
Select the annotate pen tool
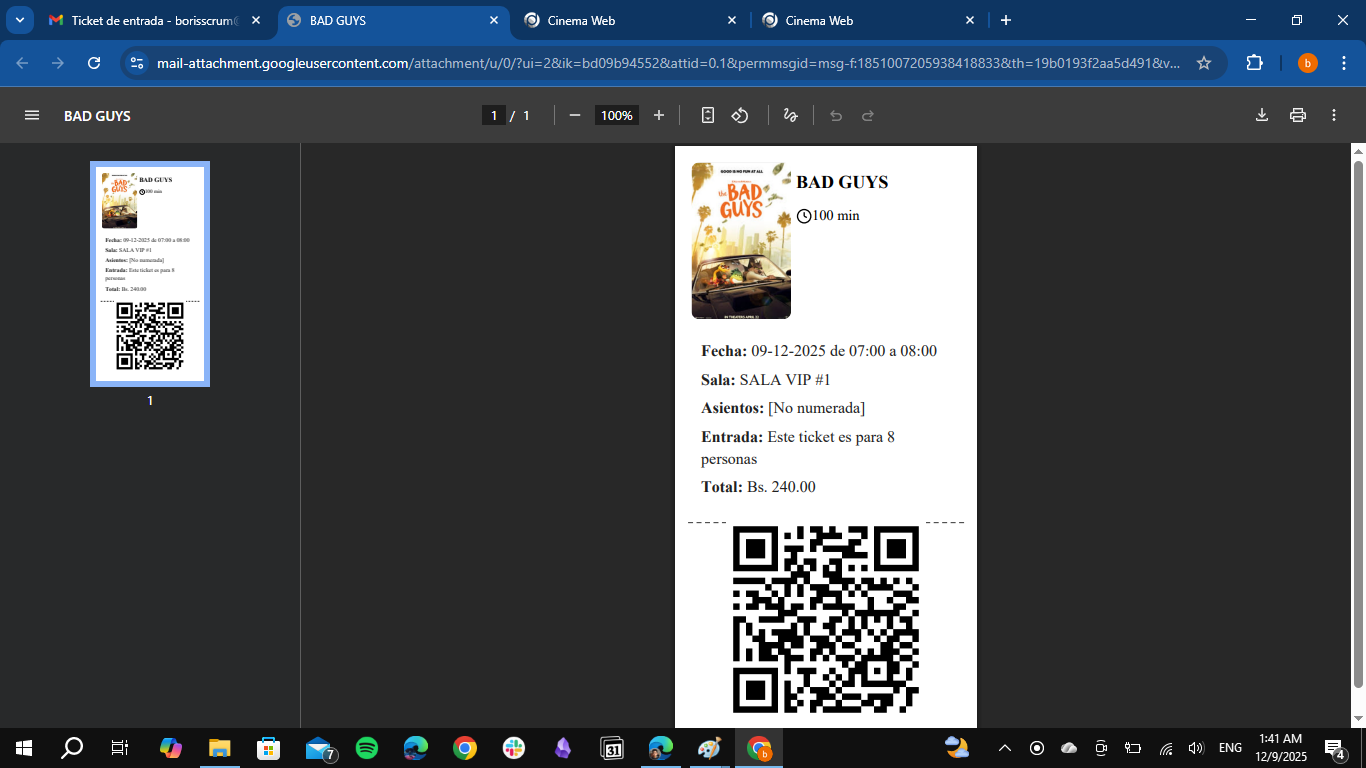coord(790,115)
